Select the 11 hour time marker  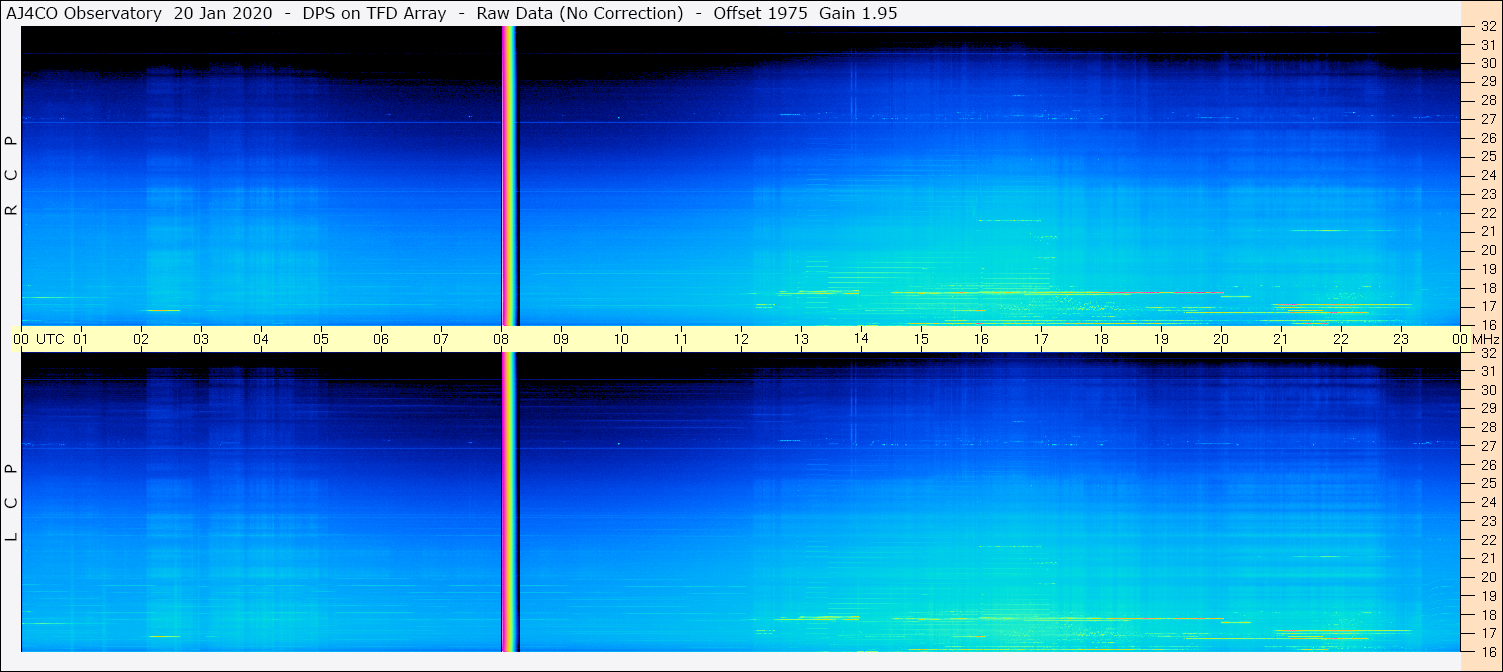681,339
